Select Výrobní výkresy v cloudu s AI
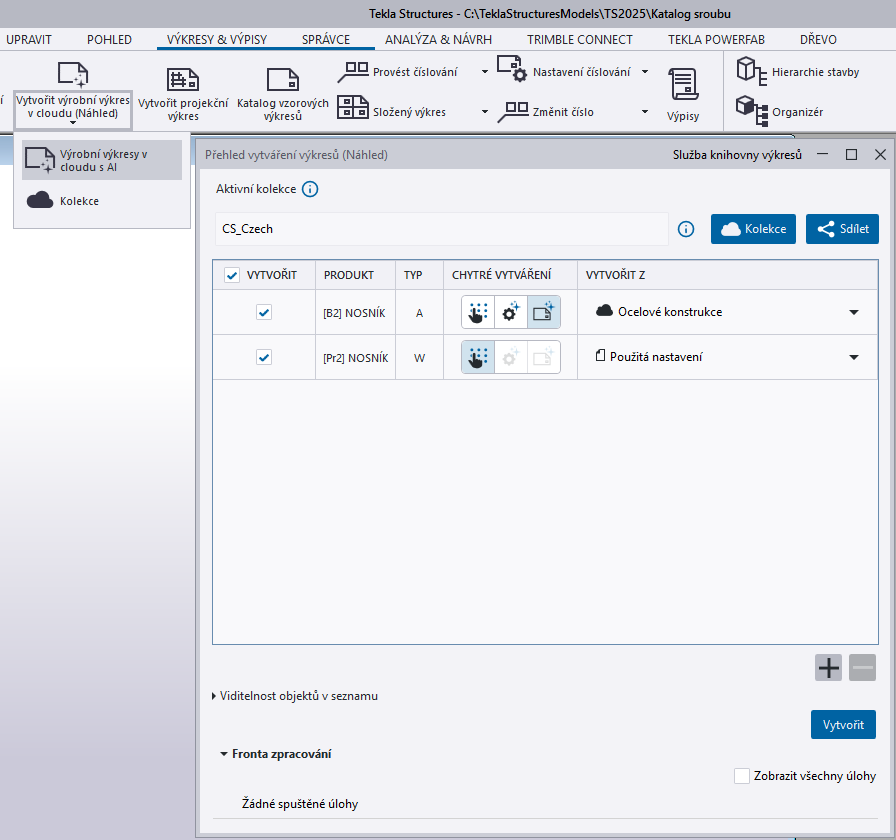This screenshot has width=896, height=840. (102, 161)
